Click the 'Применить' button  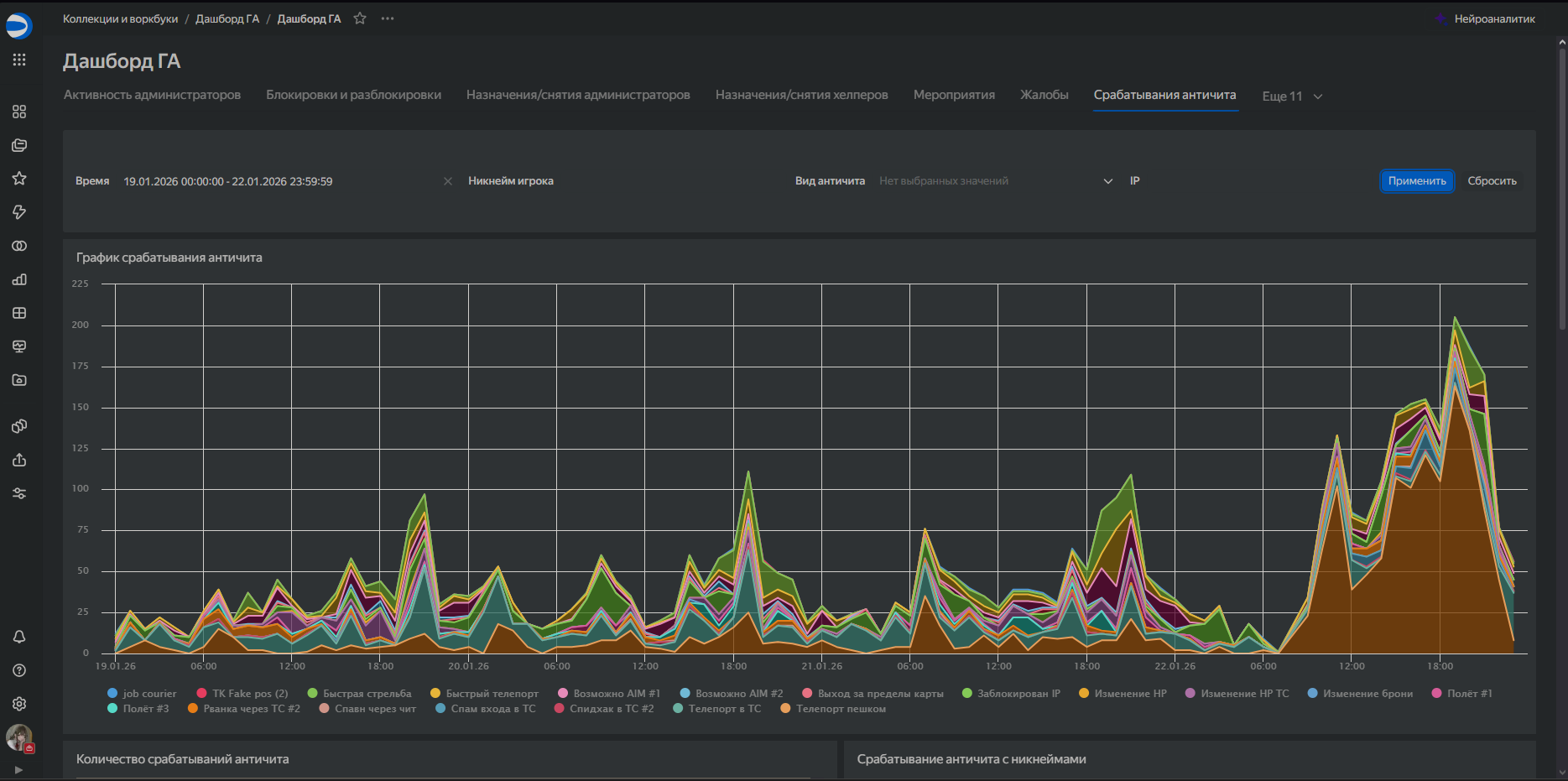(1416, 181)
